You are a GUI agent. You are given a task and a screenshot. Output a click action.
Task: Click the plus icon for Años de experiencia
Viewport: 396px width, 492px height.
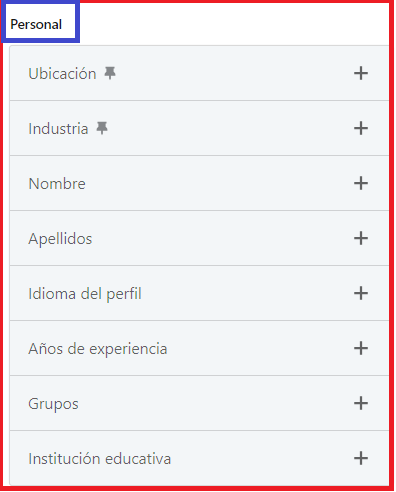pos(361,348)
